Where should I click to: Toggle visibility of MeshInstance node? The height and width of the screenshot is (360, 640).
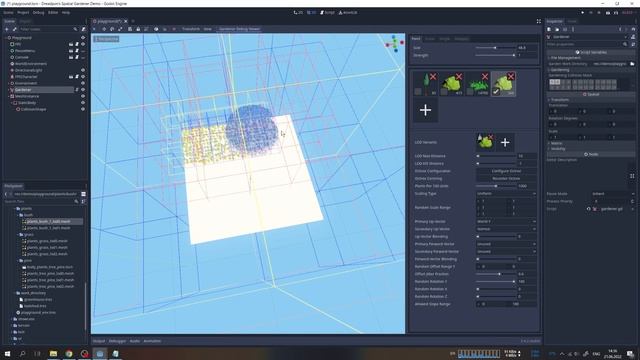[x=83, y=96]
